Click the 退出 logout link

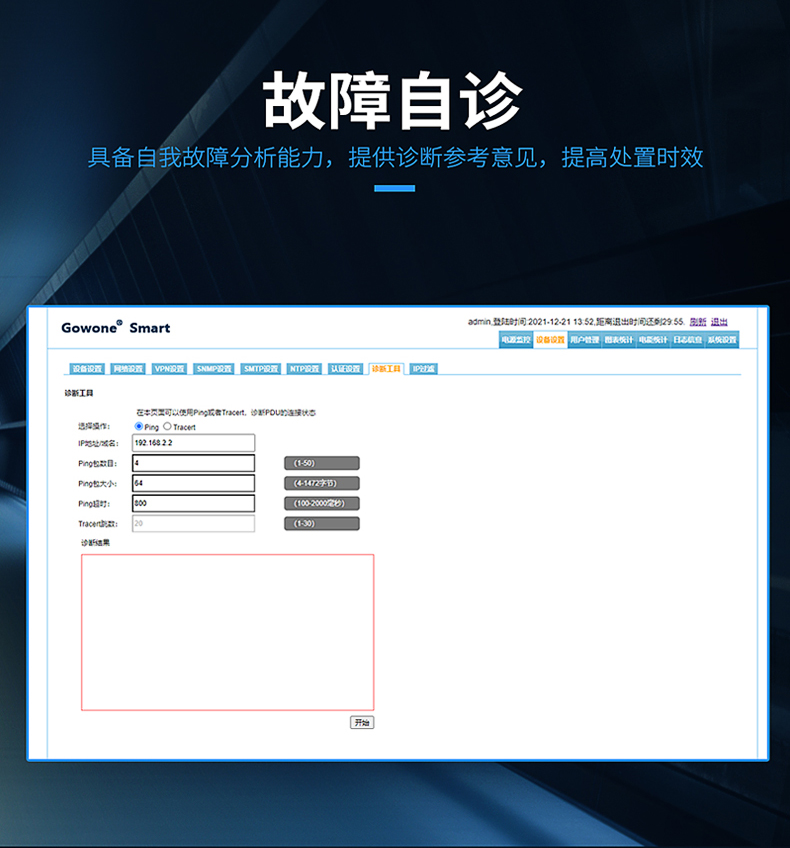[719, 321]
